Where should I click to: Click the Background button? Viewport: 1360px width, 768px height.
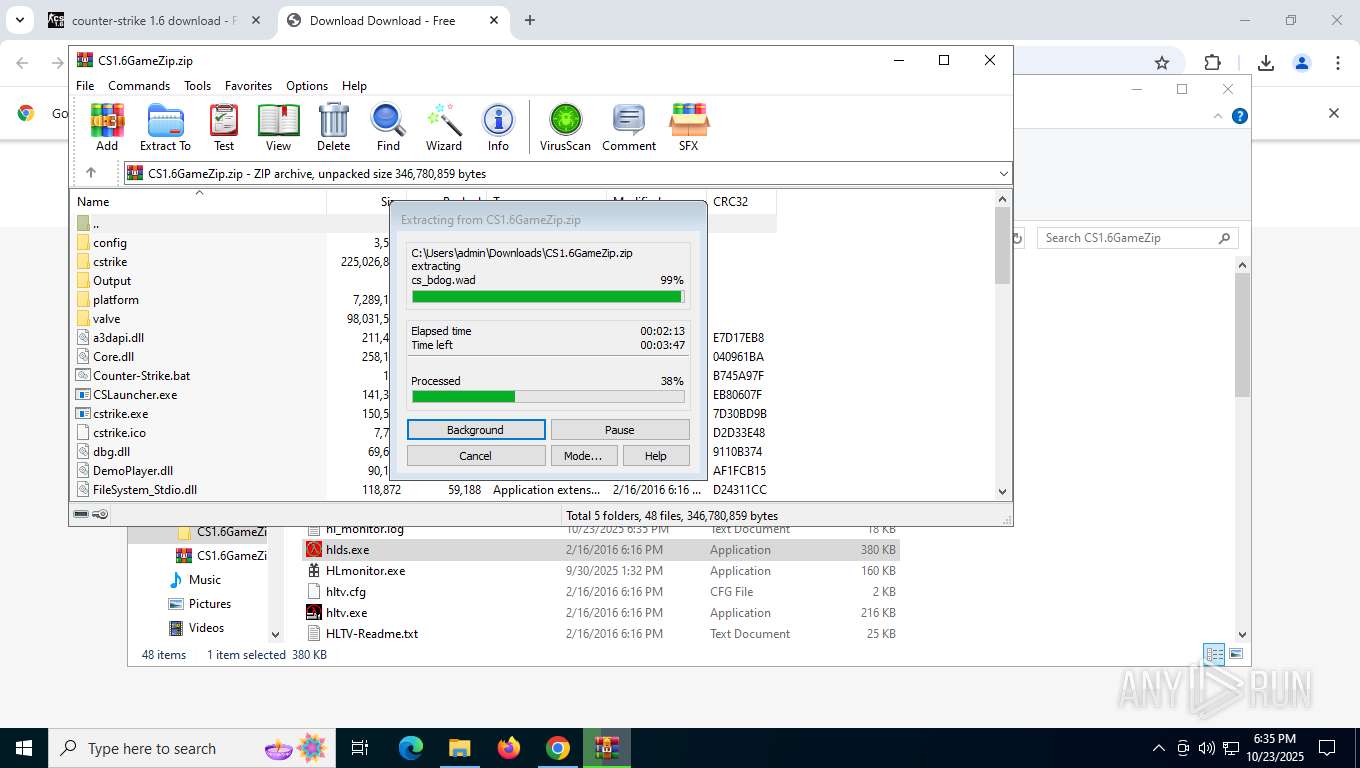coord(476,429)
